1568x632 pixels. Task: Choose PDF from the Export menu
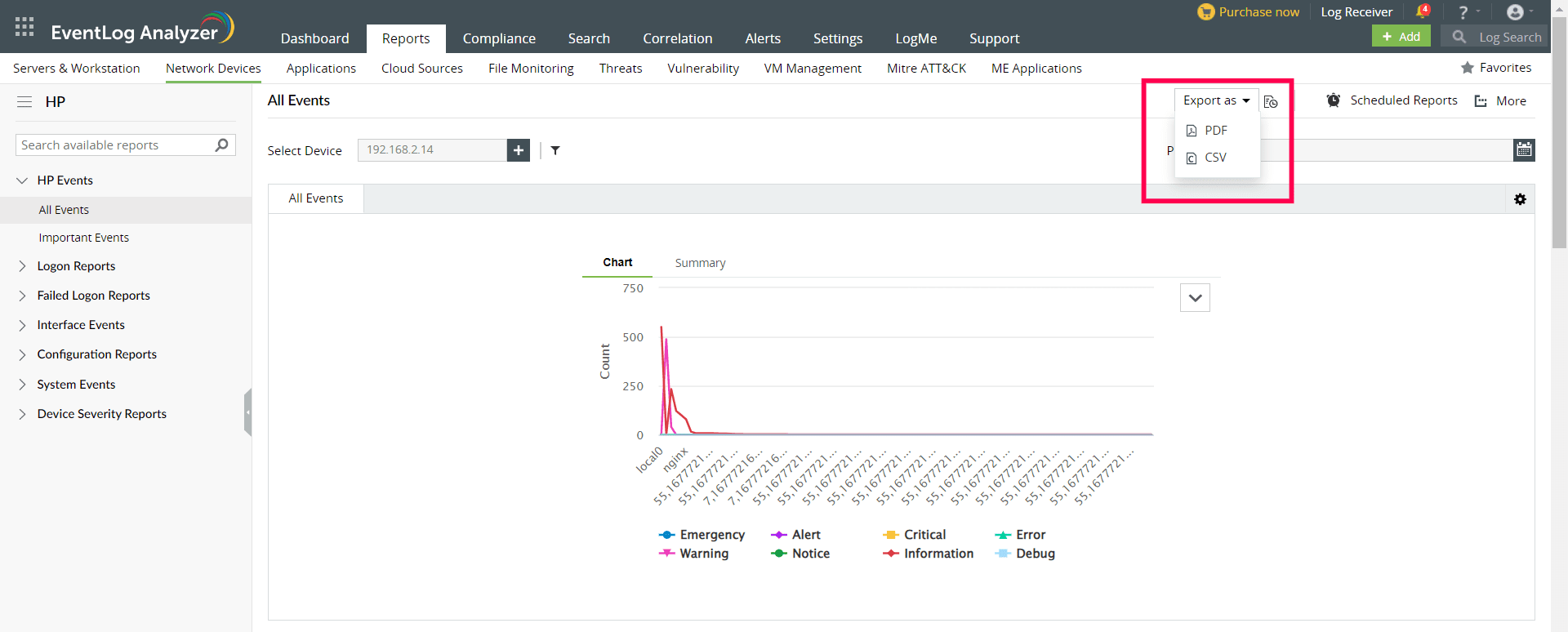pos(1215,131)
